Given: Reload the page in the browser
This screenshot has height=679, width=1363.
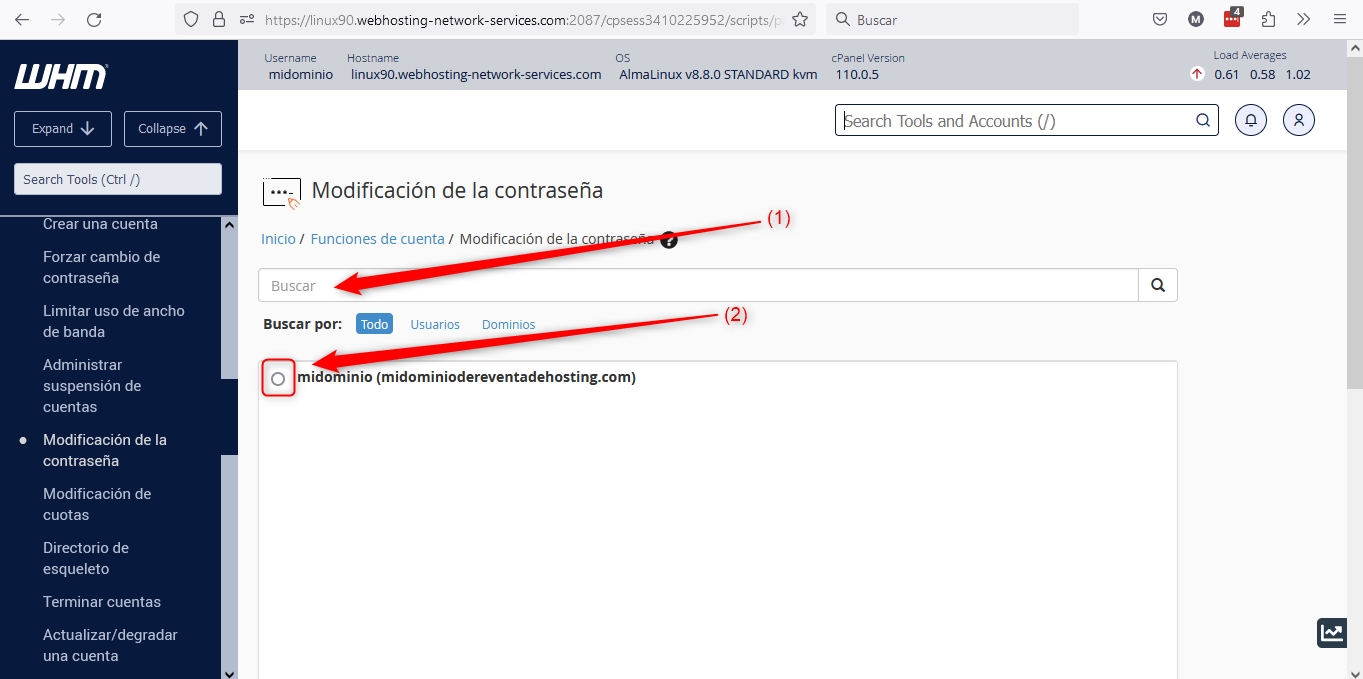Looking at the screenshot, I should coord(94,19).
